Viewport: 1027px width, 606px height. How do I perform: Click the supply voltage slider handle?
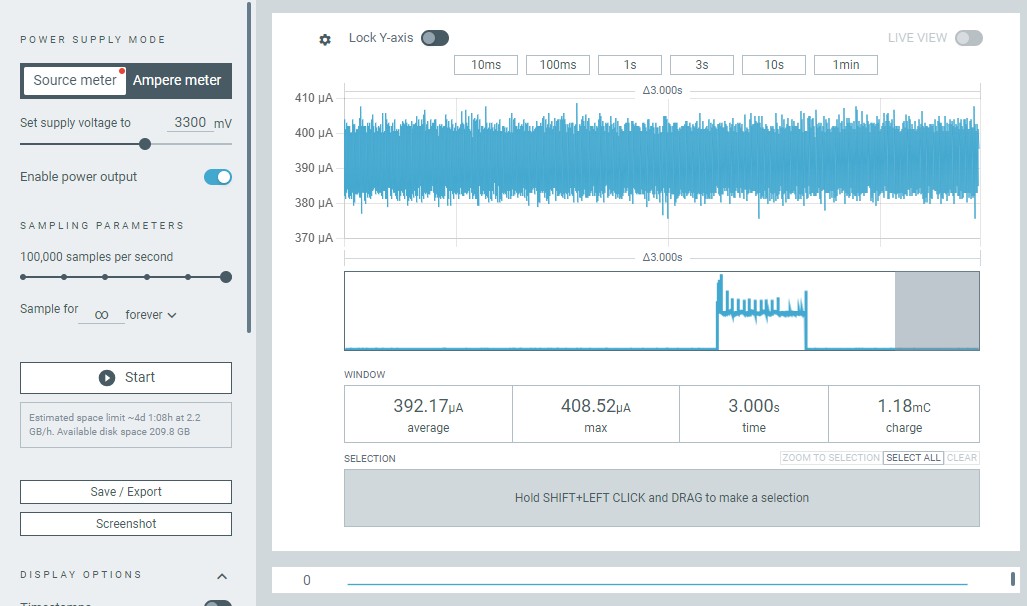coord(145,144)
